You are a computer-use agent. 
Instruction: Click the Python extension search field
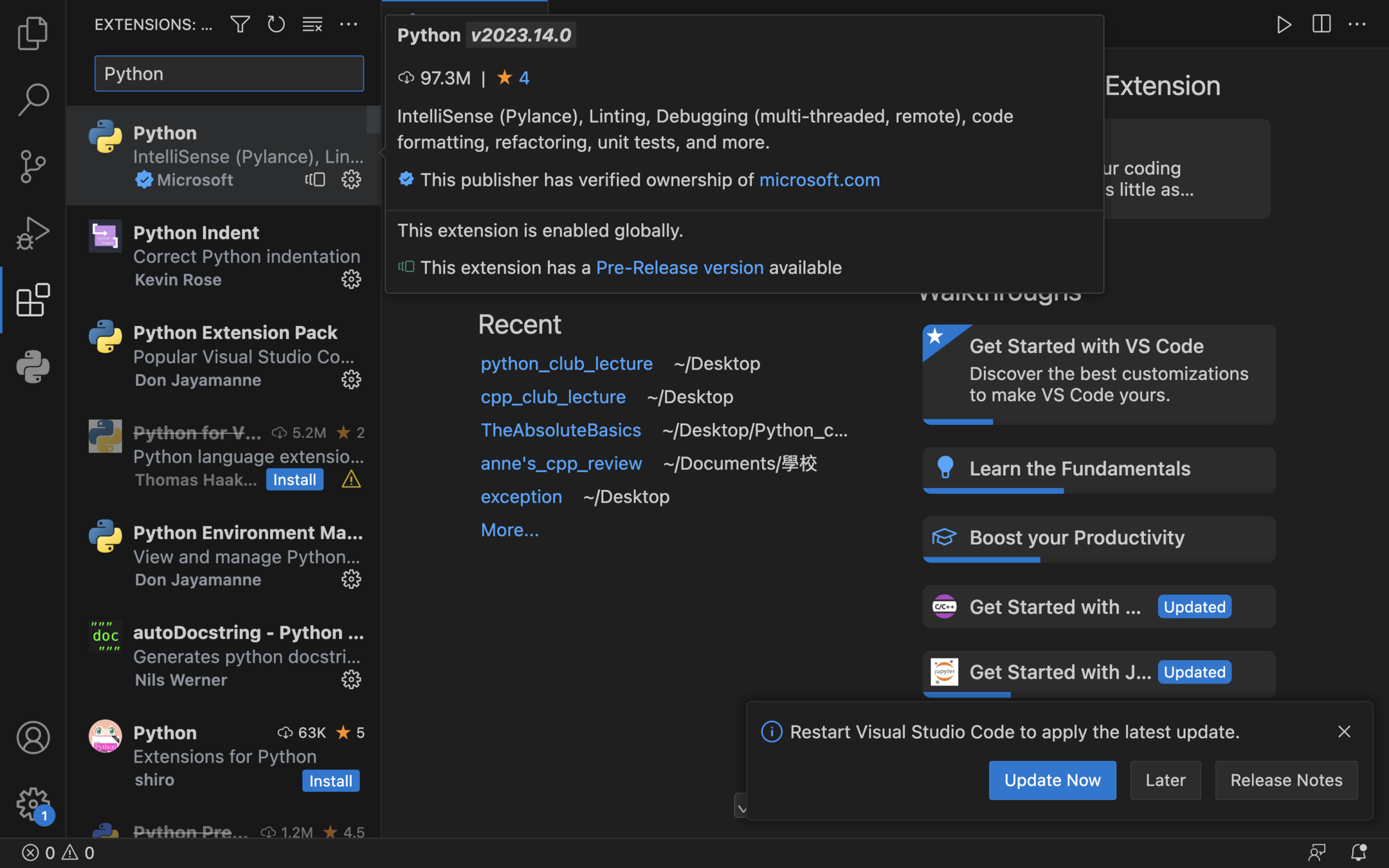pyautogui.click(x=229, y=73)
